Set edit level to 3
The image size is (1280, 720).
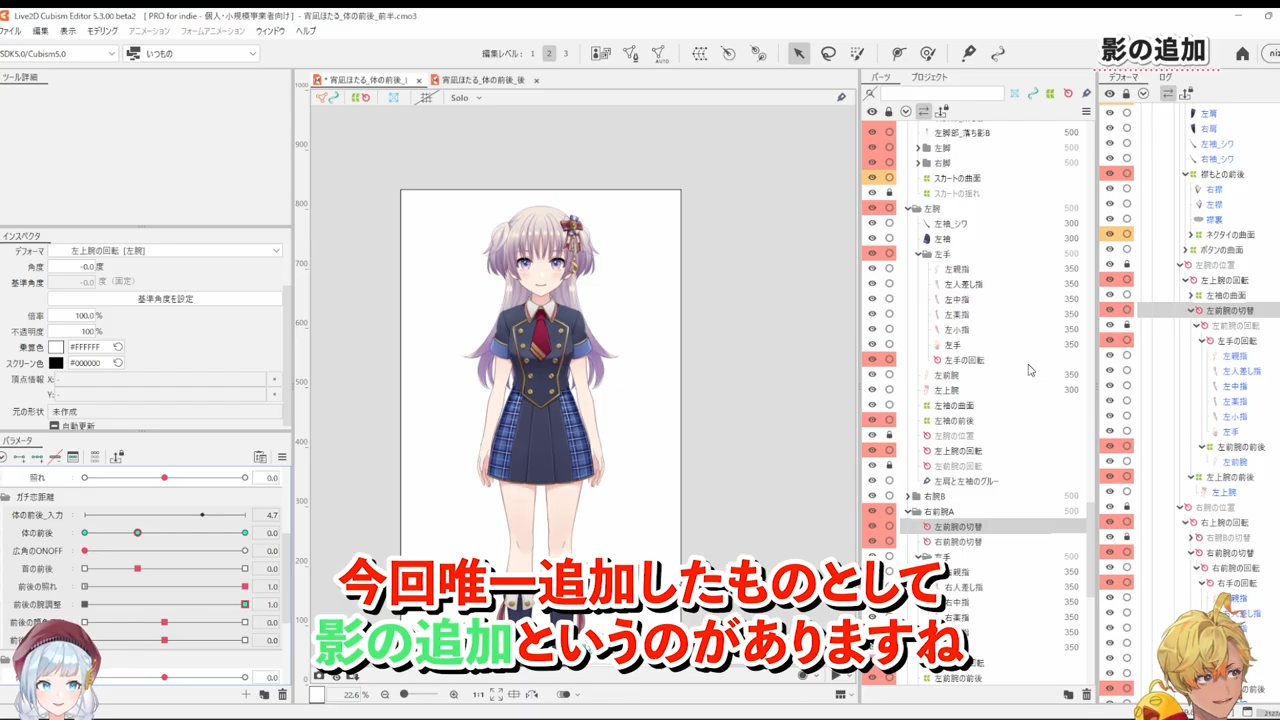pos(565,54)
